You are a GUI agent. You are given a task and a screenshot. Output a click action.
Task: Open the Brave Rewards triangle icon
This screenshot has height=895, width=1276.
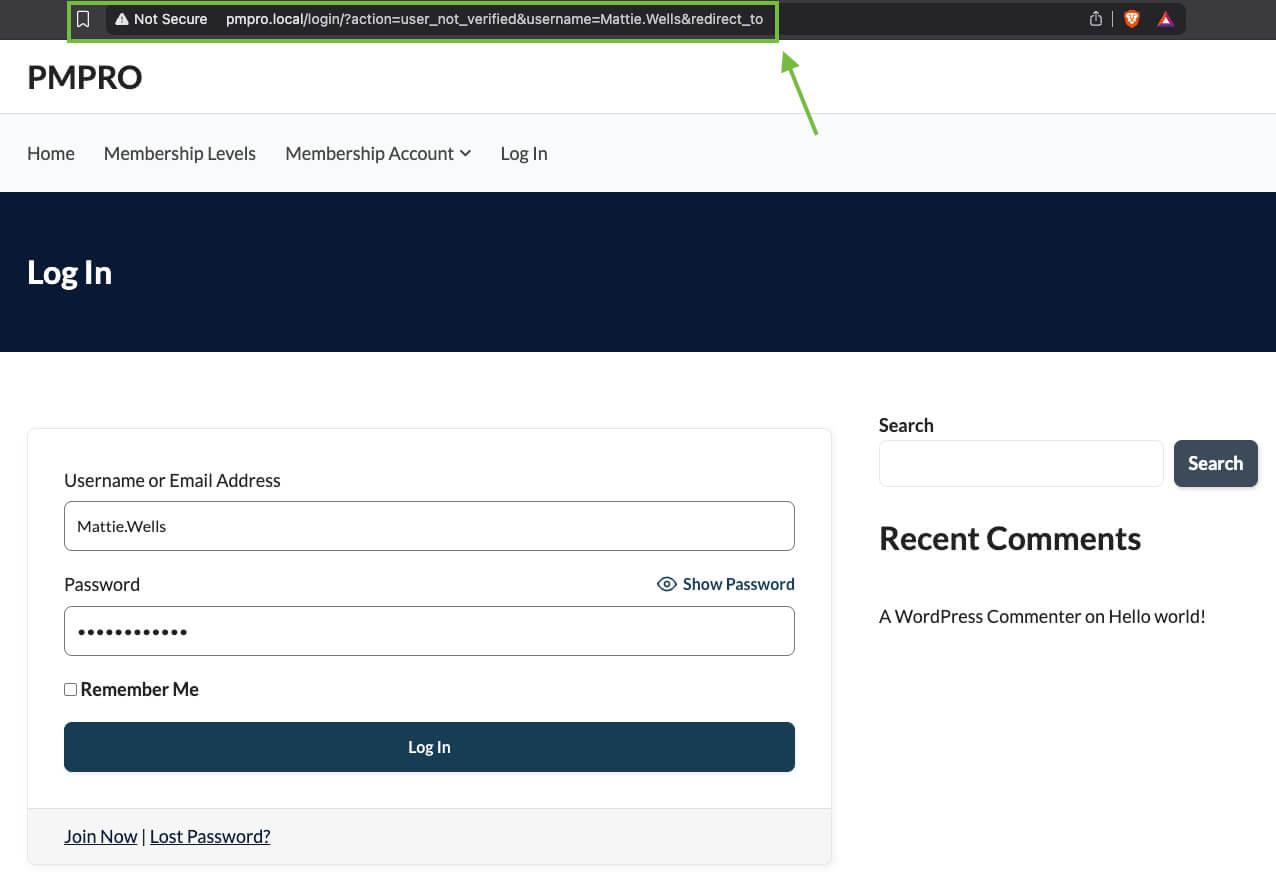point(1165,18)
